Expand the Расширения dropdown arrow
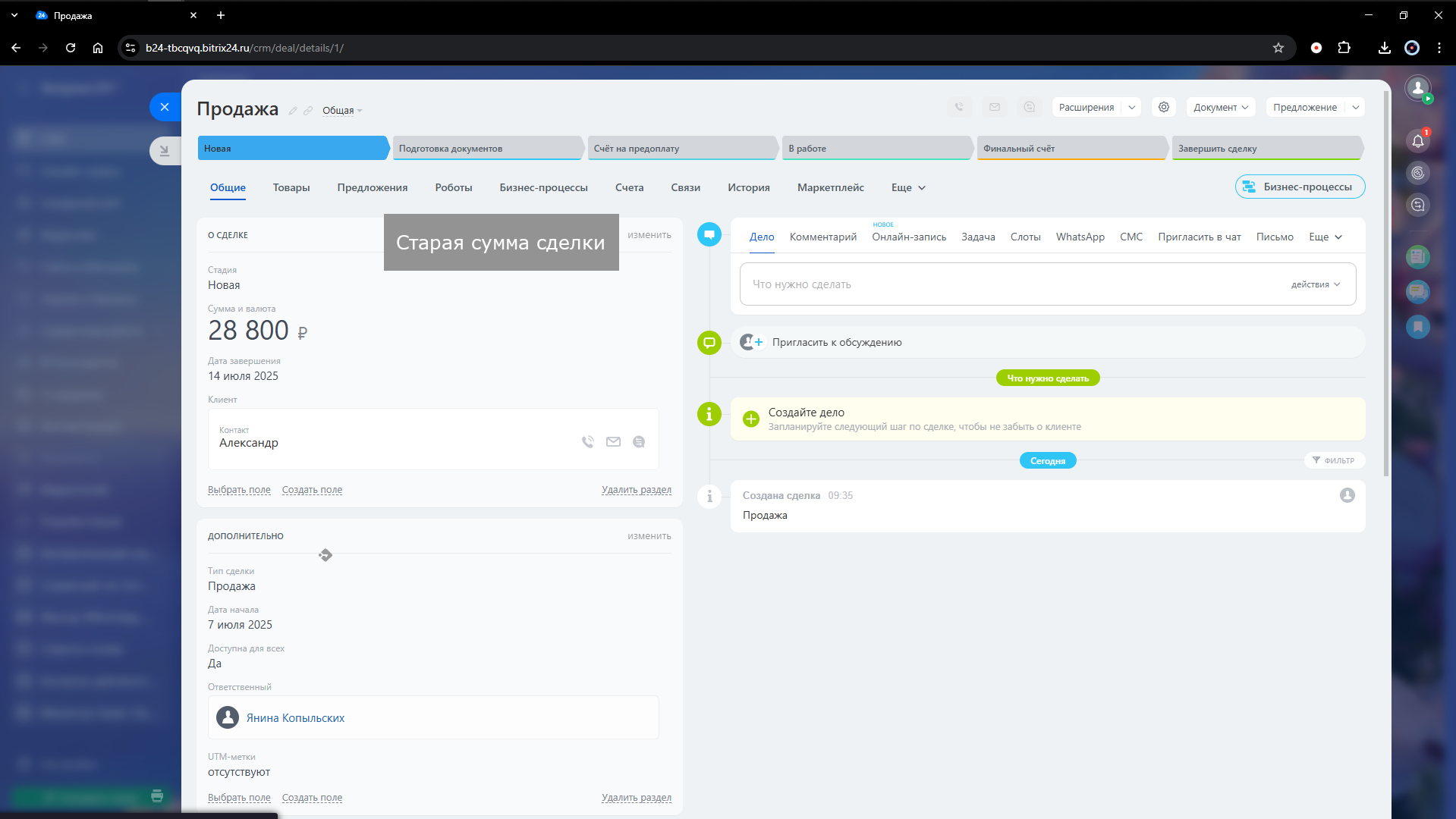 coord(1131,107)
